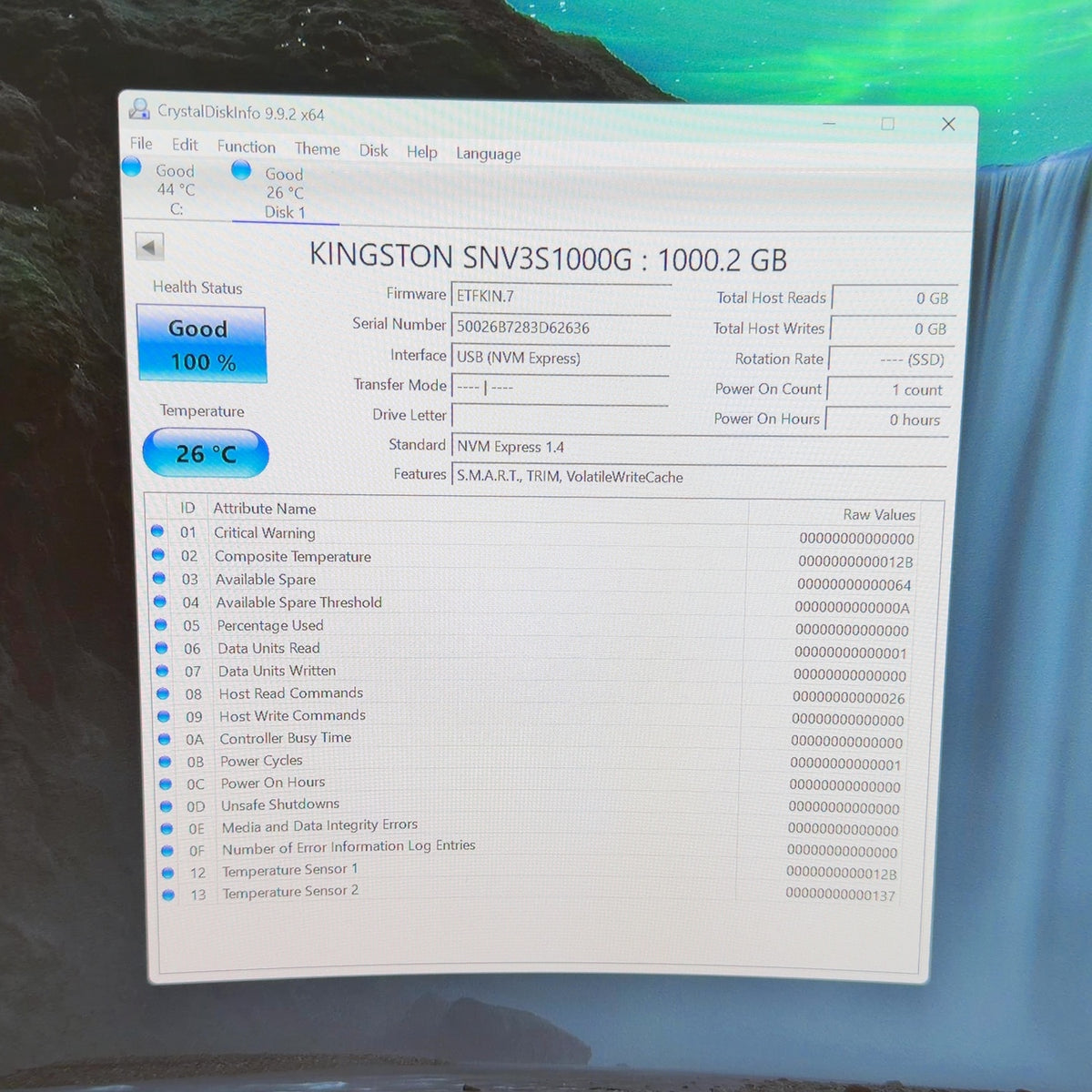
Task: Click the Total Host Writes value 0 GB
Action: (893, 329)
